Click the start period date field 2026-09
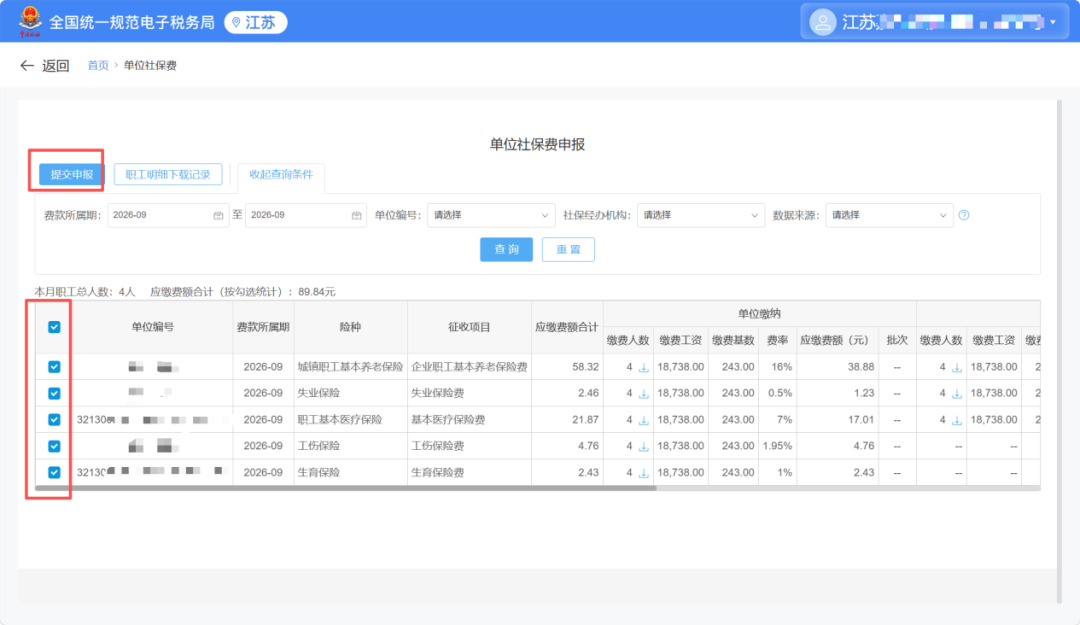This screenshot has width=1080, height=625. tap(168, 215)
